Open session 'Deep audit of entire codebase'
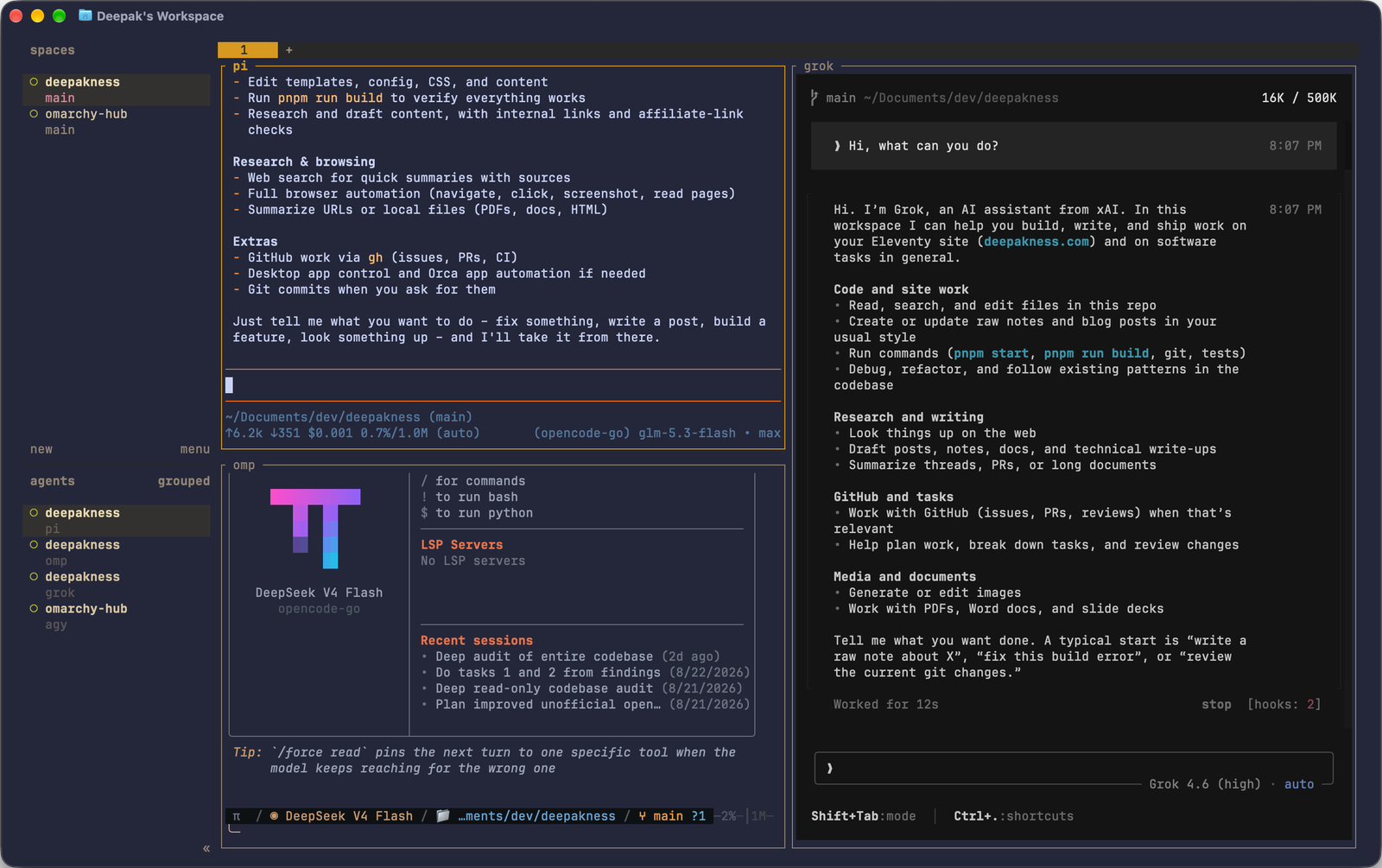 pyautogui.click(x=578, y=656)
